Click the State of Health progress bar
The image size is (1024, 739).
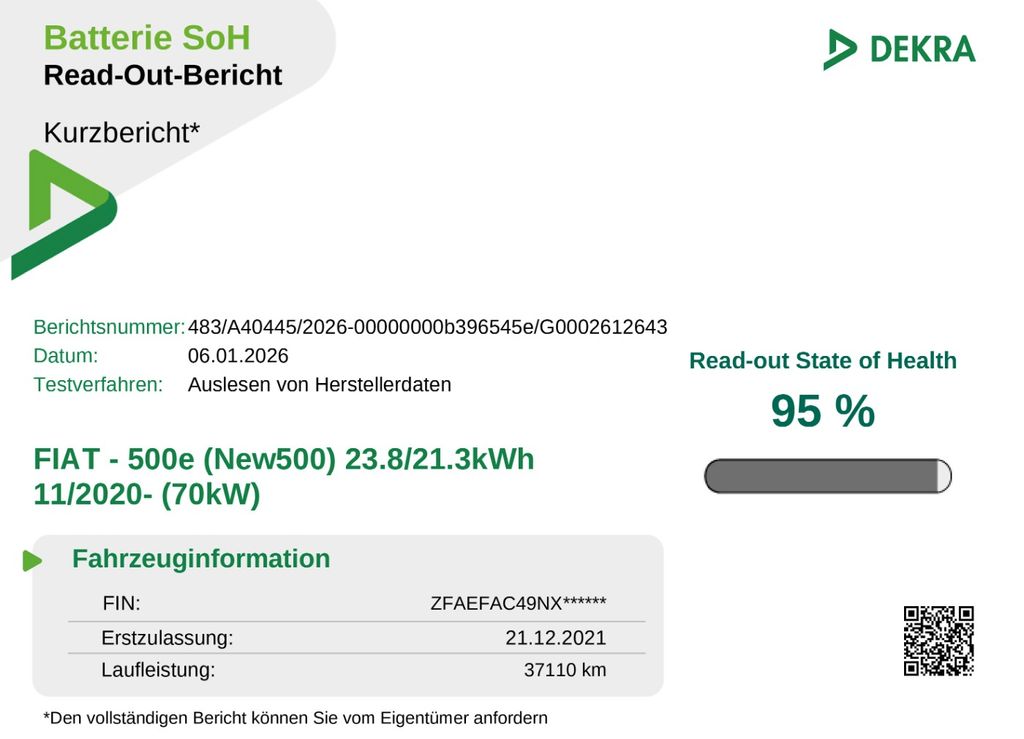[827, 476]
